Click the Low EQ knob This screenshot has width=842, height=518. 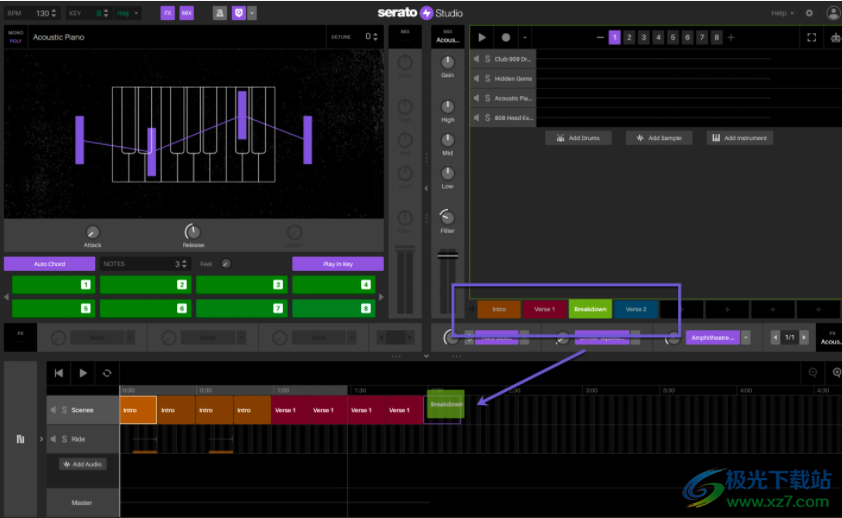447,173
